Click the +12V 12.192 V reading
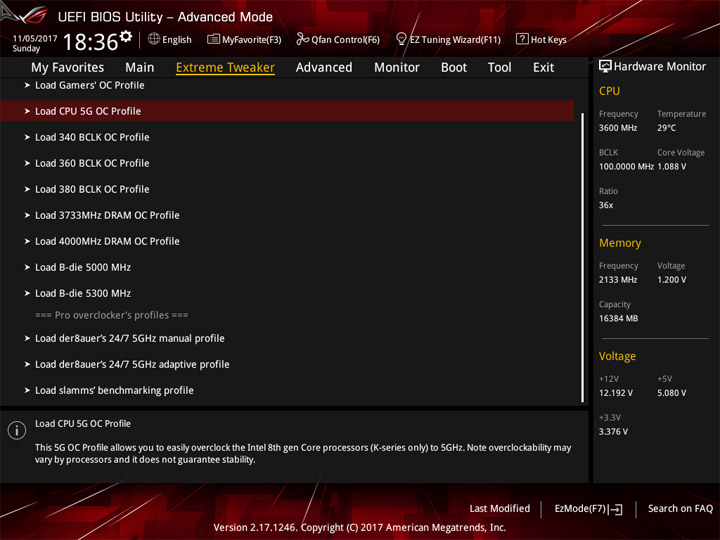This screenshot has height=540, width=720. [616, 393]
